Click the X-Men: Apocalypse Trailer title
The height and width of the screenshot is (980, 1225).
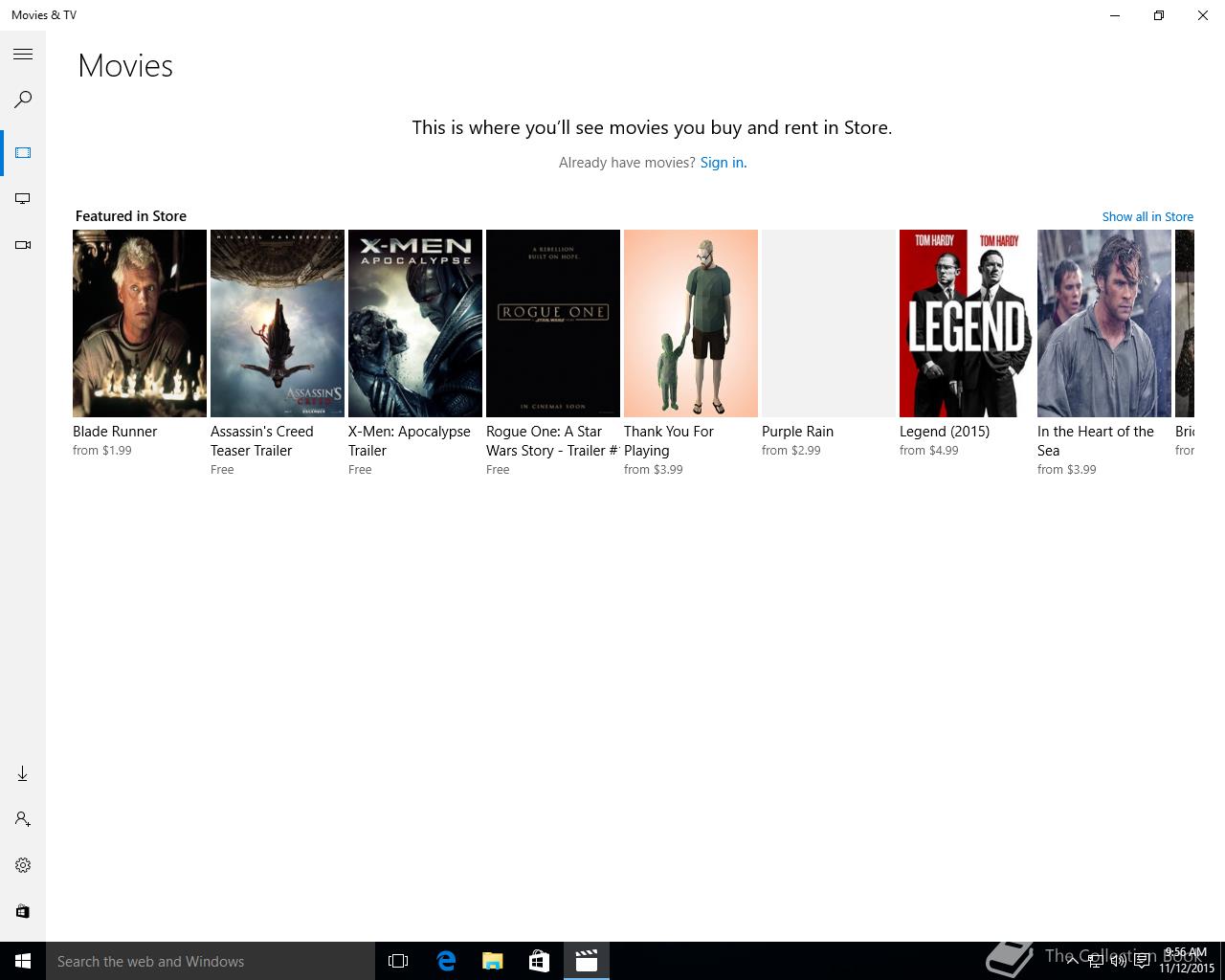pyautogui.click(x=410, y=441)
